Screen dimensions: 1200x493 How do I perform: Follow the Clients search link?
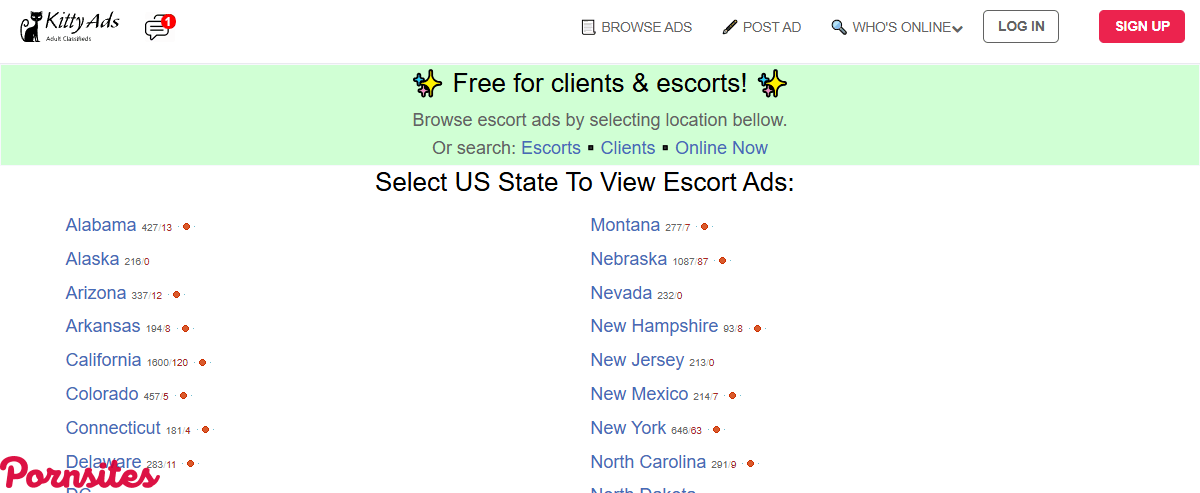tap(628, 148)
